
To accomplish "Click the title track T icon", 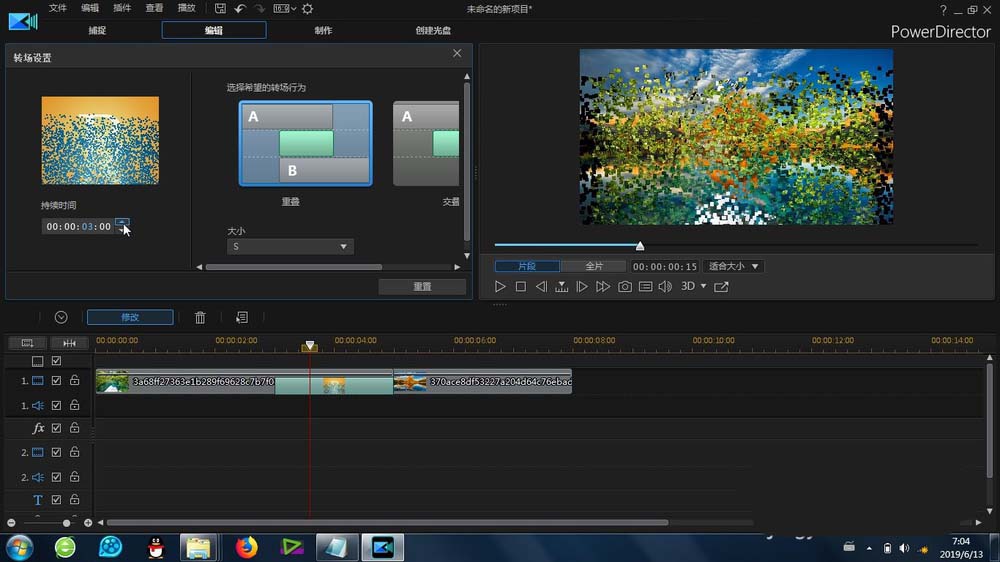I will coord(38,500).
